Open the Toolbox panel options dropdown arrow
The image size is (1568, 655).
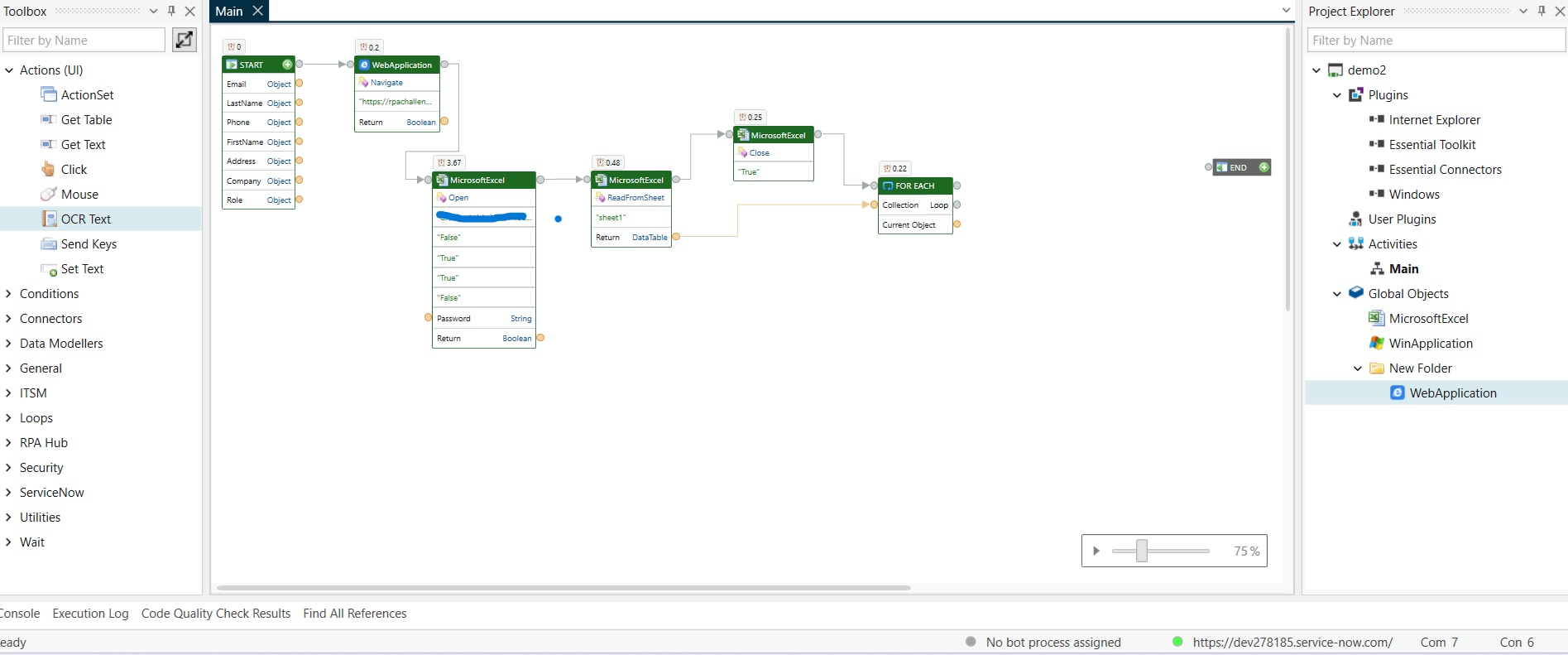click(153, 11)
